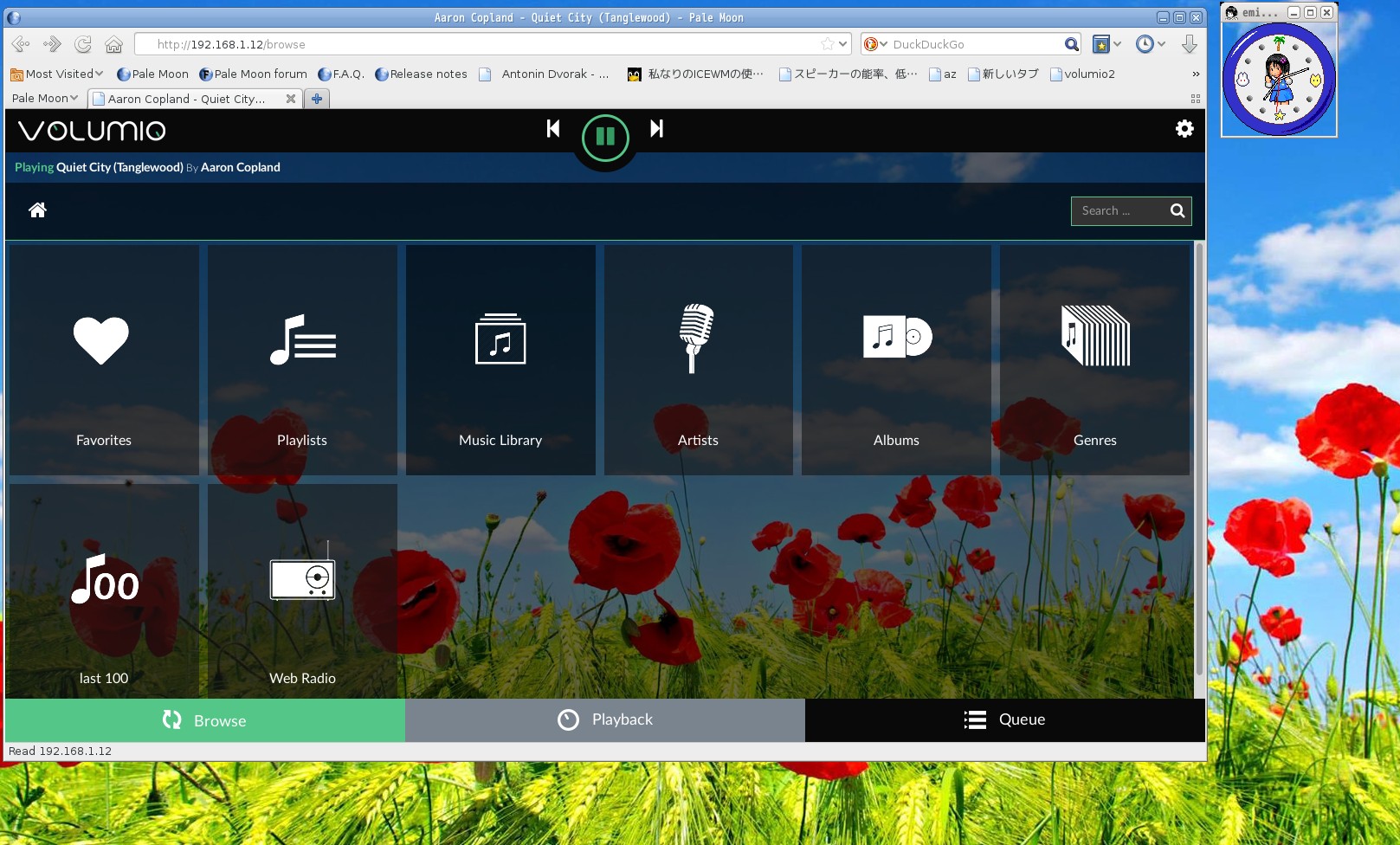Open Volumio settings gear menu

tap(1184, 129)
